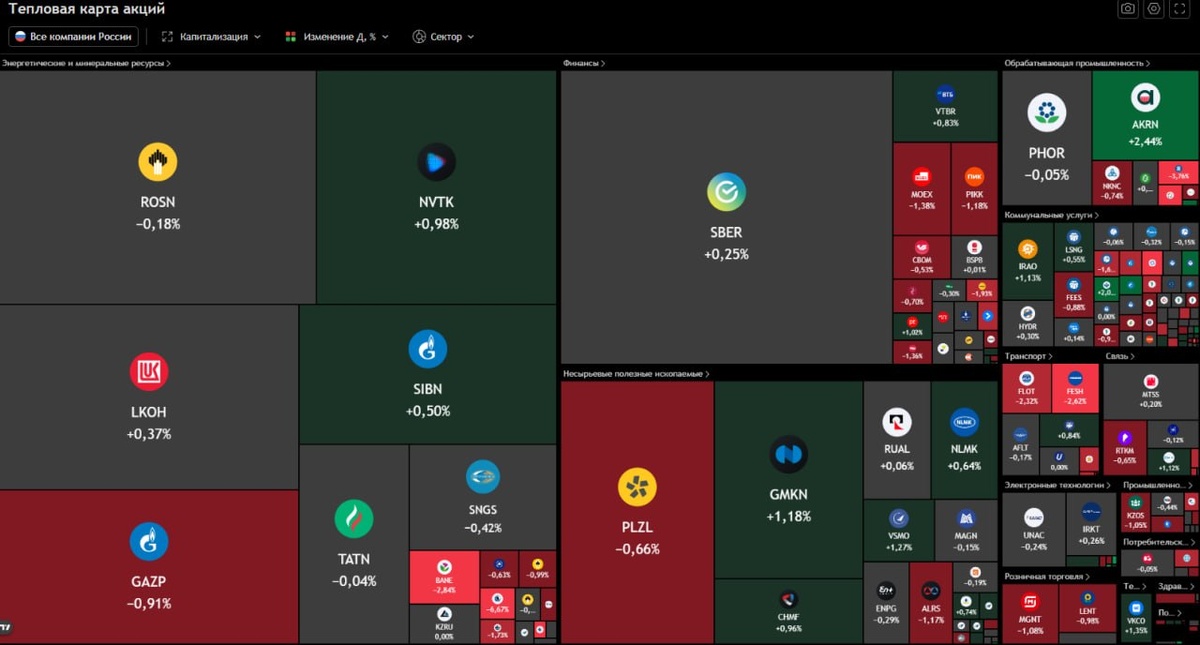The width and height of the screenshot is (1200, 645).
Task: Open the CHMF tile
Action: click(x=788, y=611)
